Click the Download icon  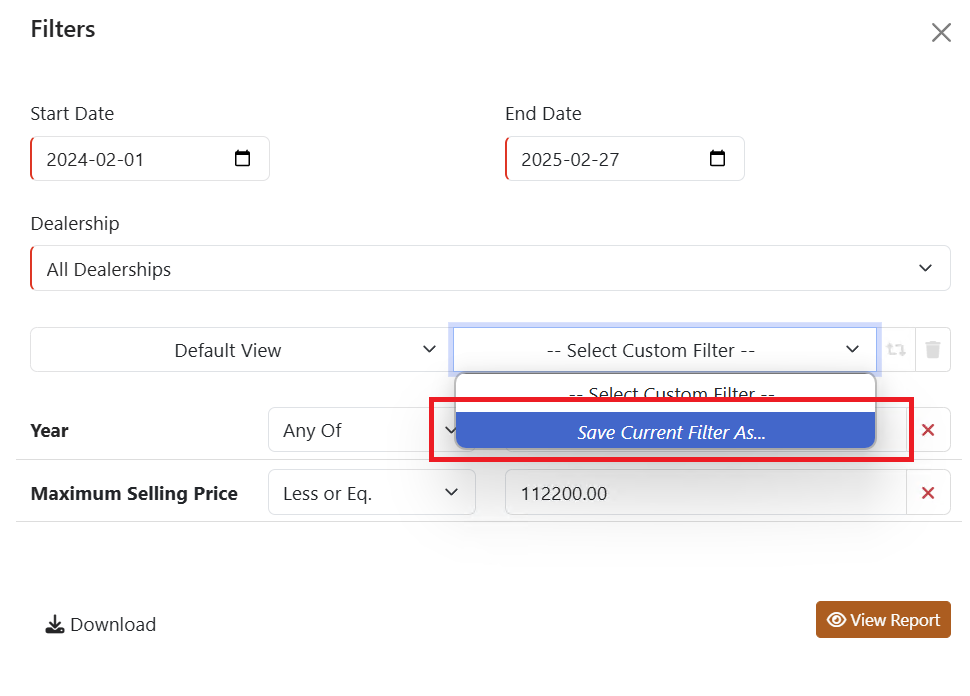pyautogui.click(x=55, y=625)
